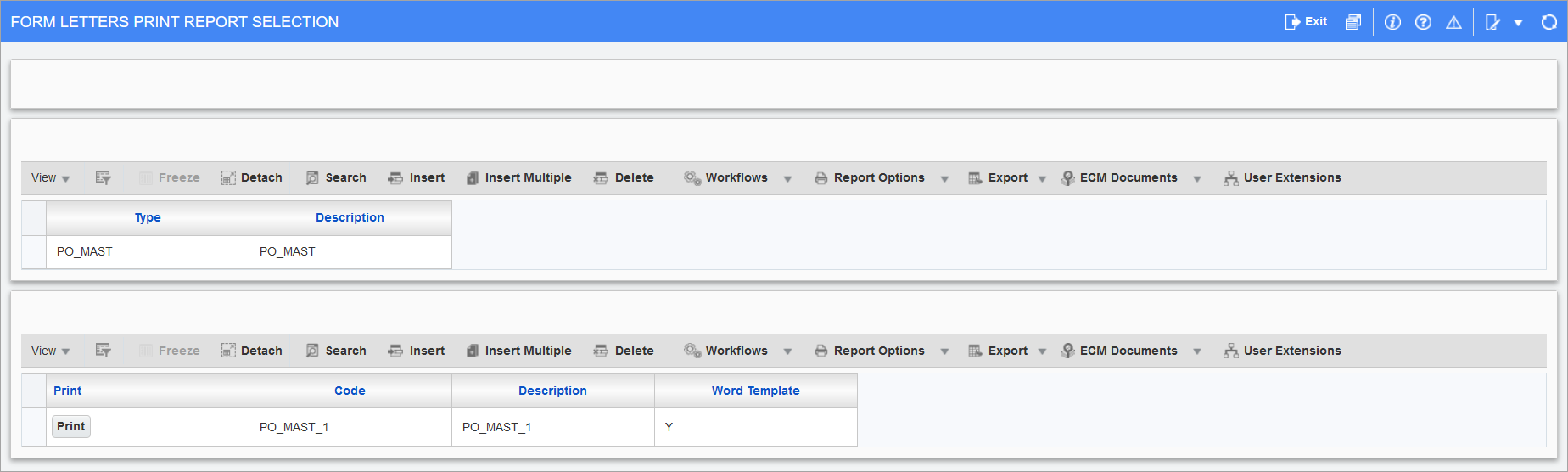The image size is (1568, 472).
Task: Click Insert Multiple in the upper toolbar
Action: pos(518,177)
